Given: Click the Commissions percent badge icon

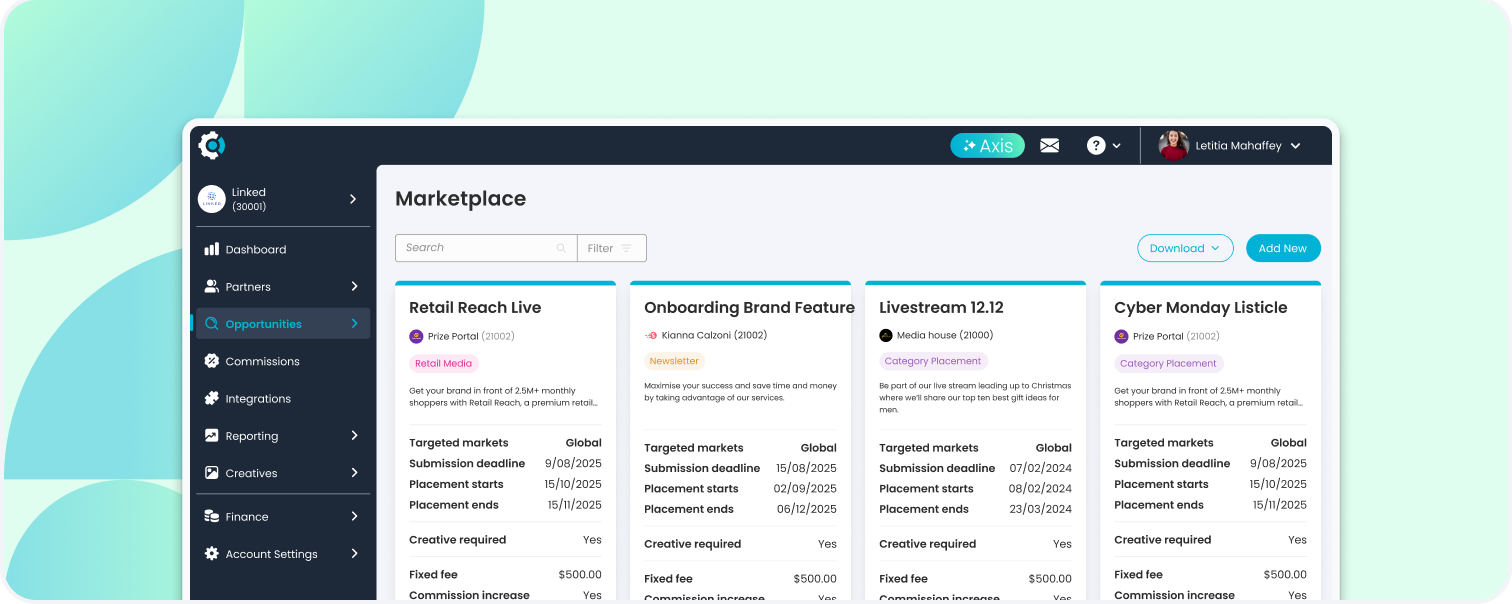Looking at the screenshot, I should pyautogui.click(x=211, y=361).
